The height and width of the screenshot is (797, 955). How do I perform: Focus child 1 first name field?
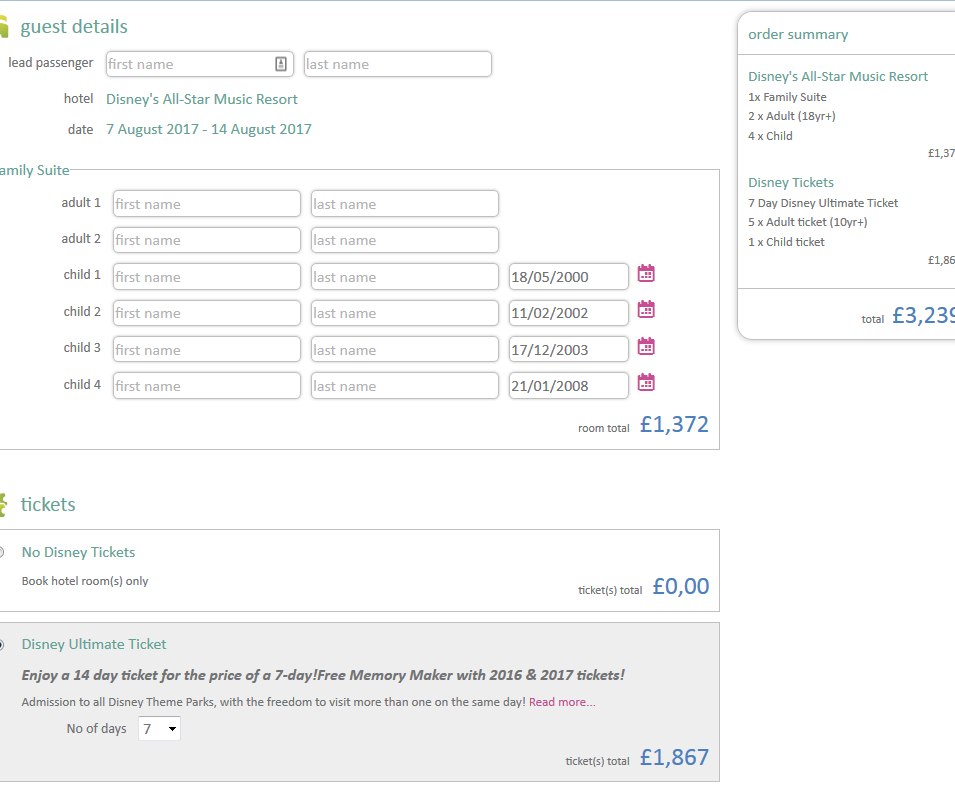(x=206, y=277)
